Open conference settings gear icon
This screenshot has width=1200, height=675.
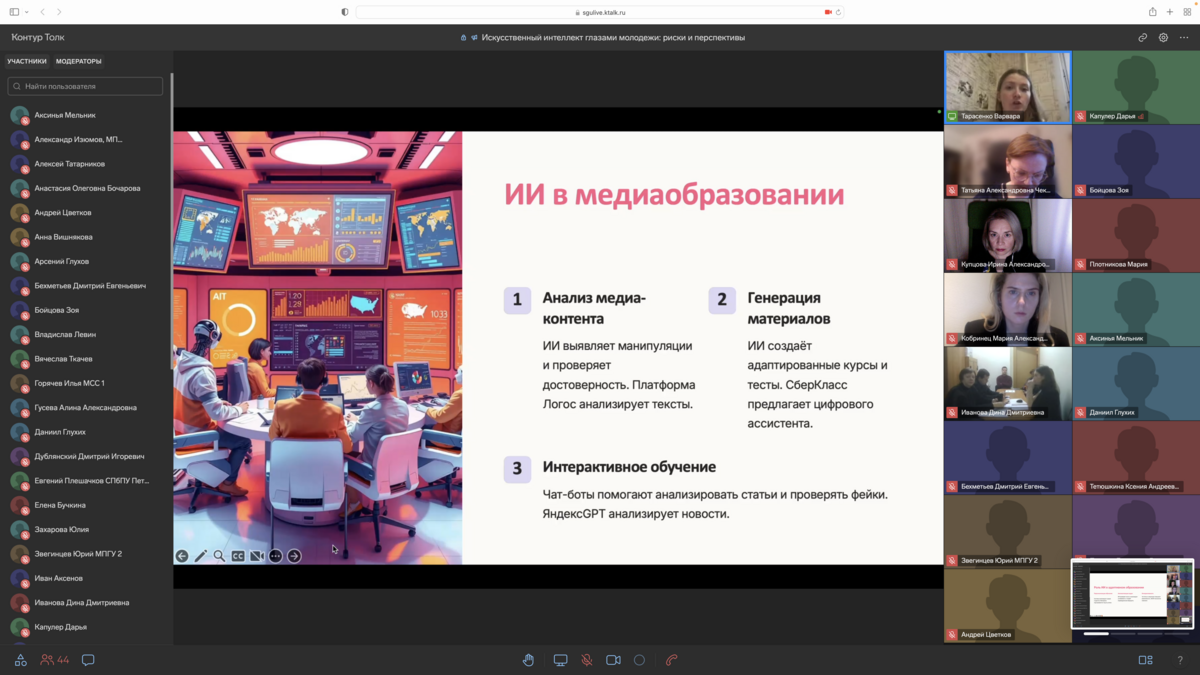pos(1163,38)
